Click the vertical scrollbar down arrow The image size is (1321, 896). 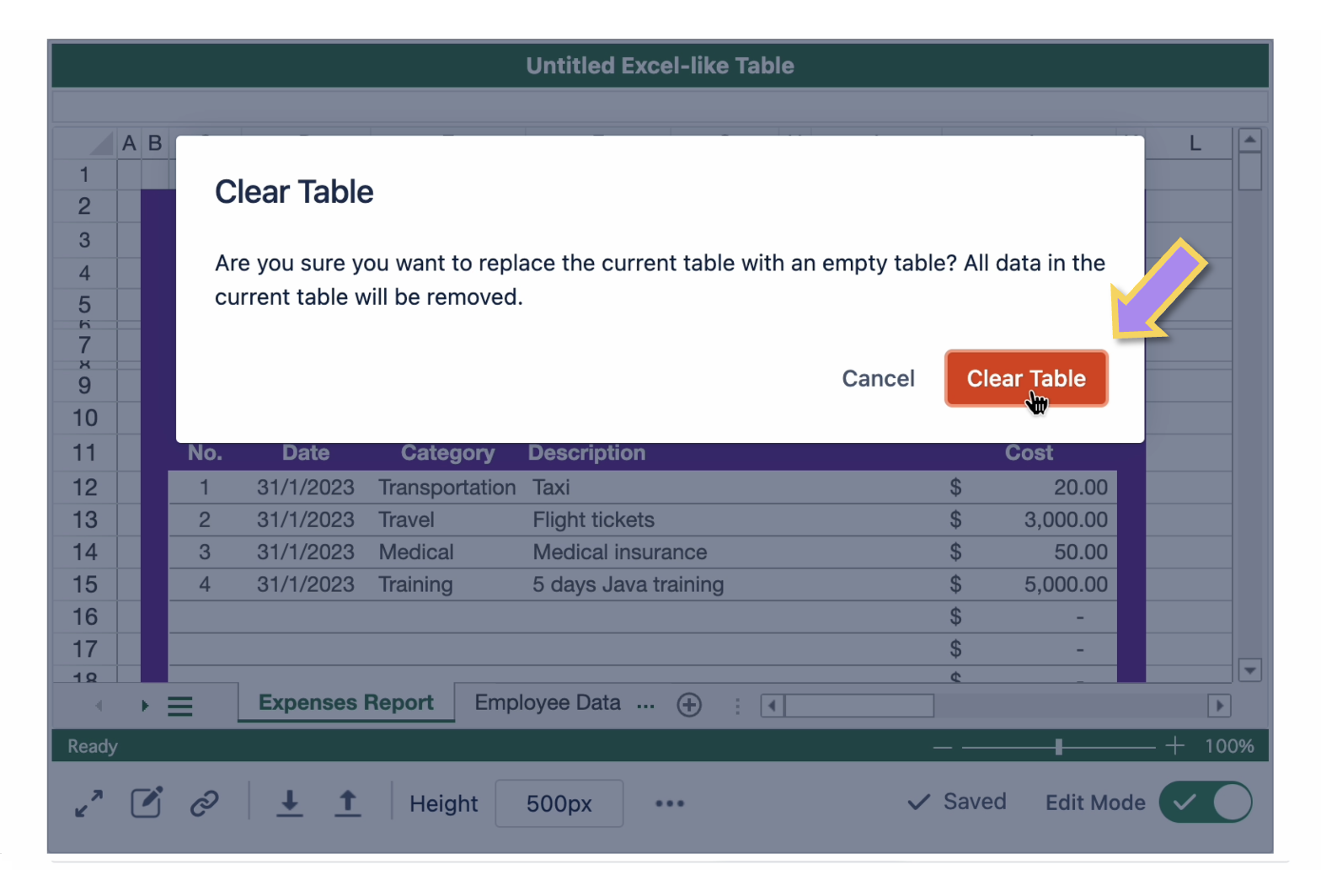1250,670
